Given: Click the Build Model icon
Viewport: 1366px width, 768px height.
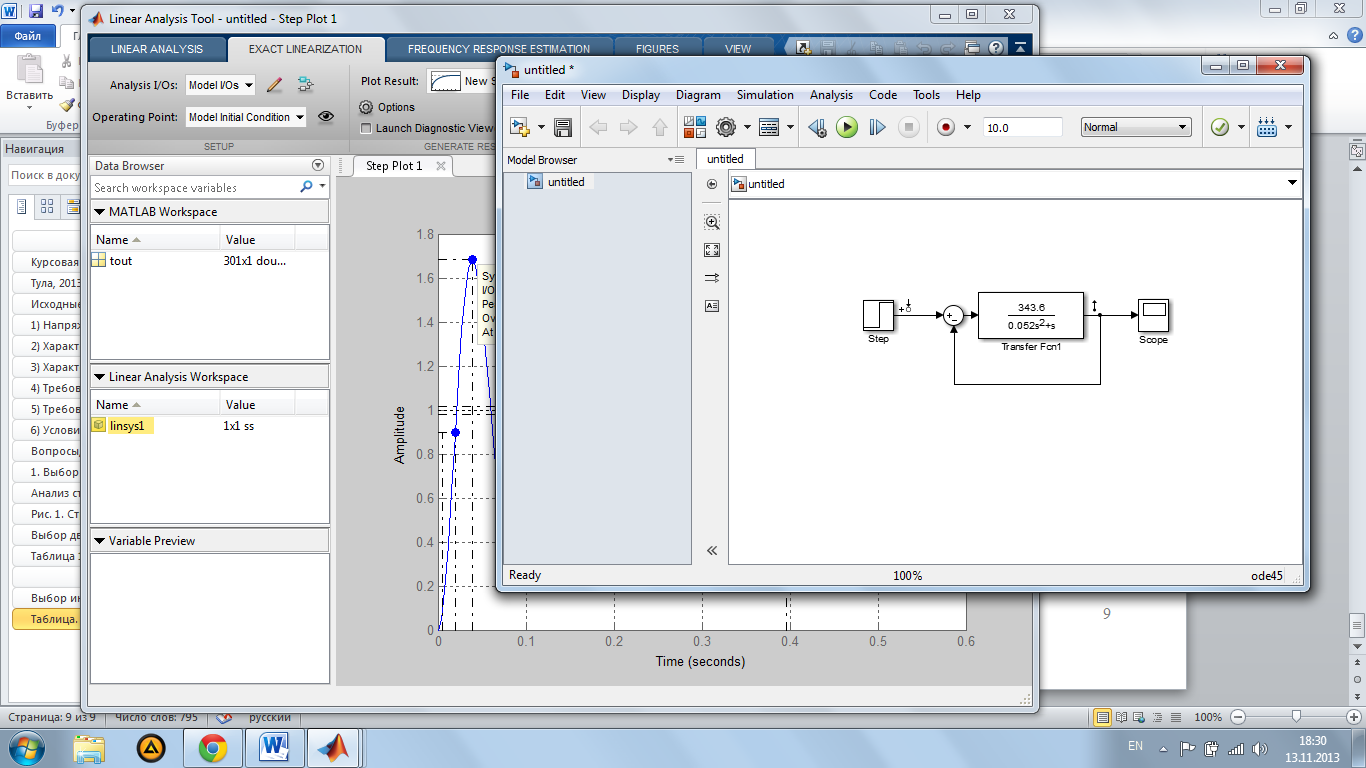Looking at the screenshot, I should point(1266,127).
